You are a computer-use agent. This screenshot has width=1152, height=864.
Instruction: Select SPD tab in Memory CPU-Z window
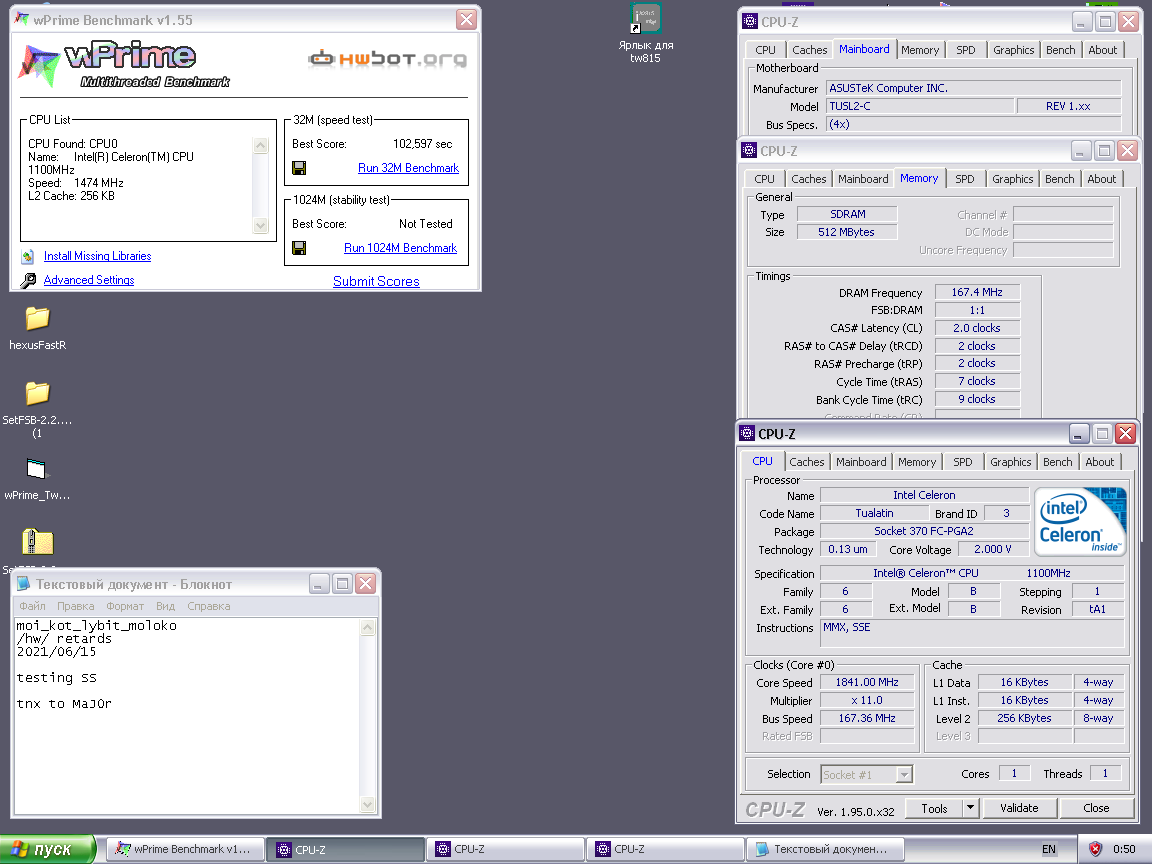pos(965,179)
